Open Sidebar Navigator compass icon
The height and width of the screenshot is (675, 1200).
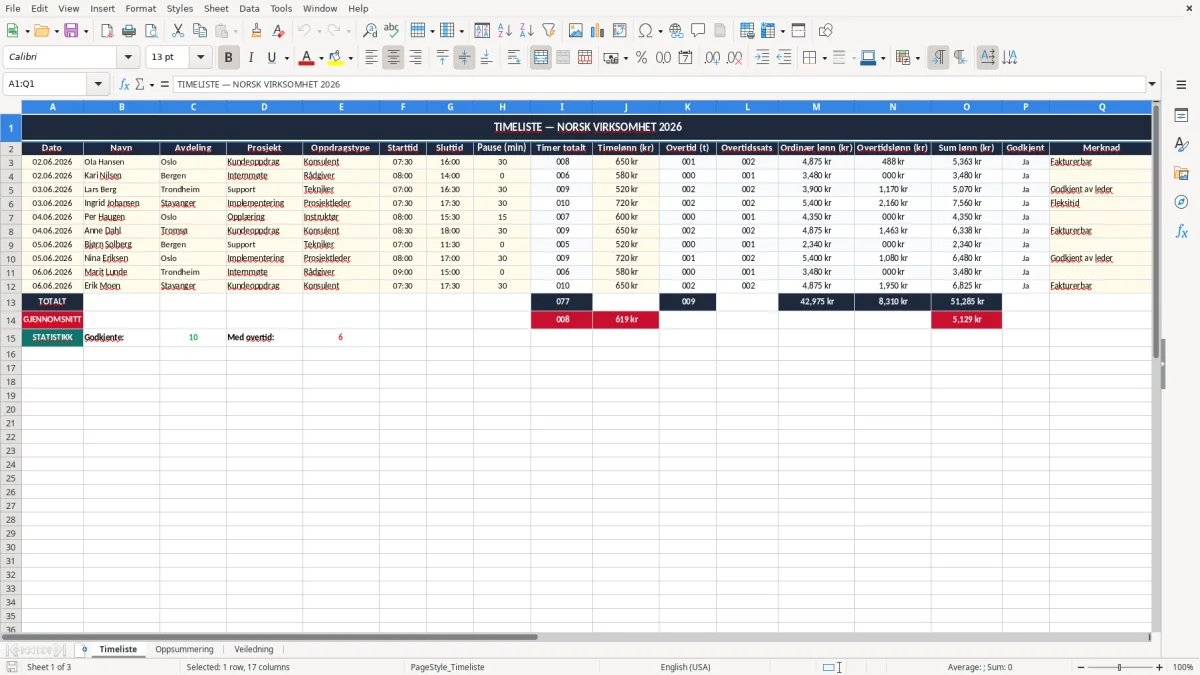point(1181,202)
